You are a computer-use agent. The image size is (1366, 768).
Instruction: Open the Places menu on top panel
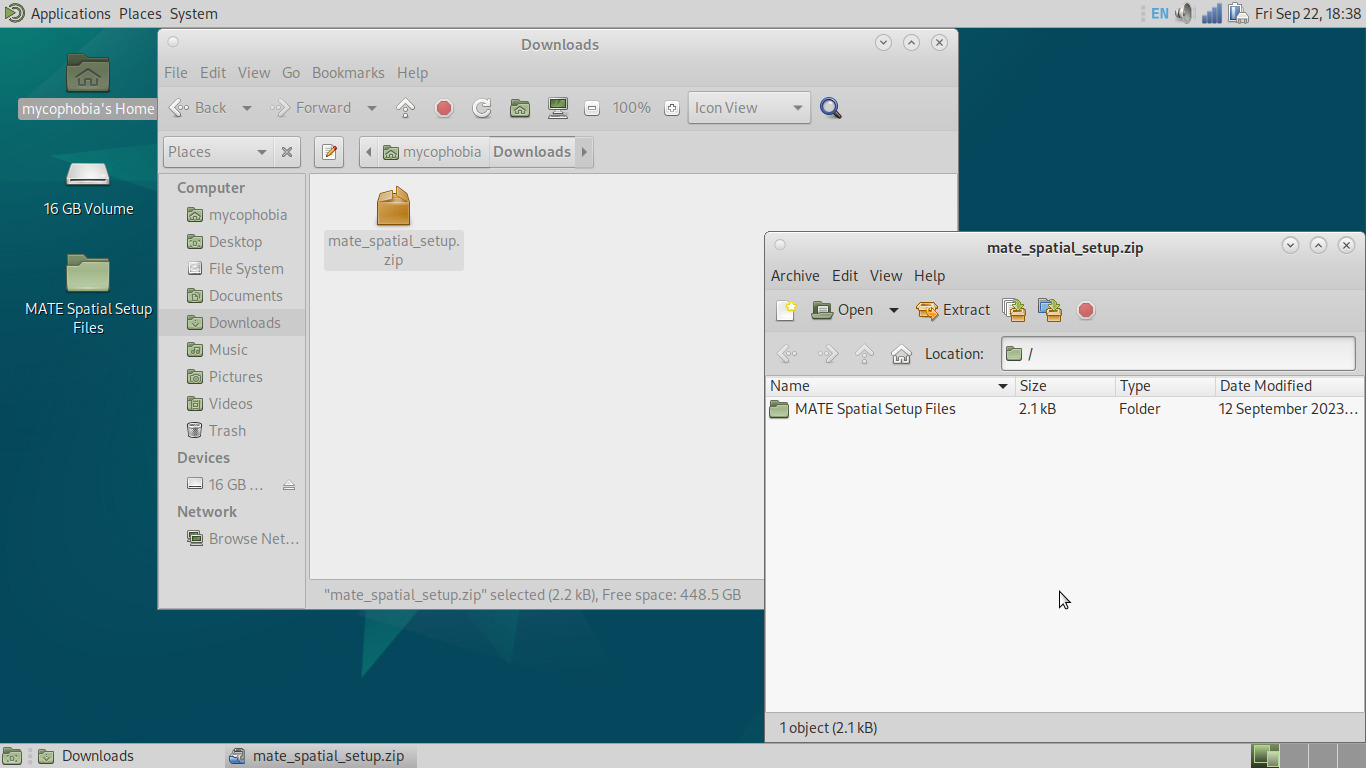(140, 14)
